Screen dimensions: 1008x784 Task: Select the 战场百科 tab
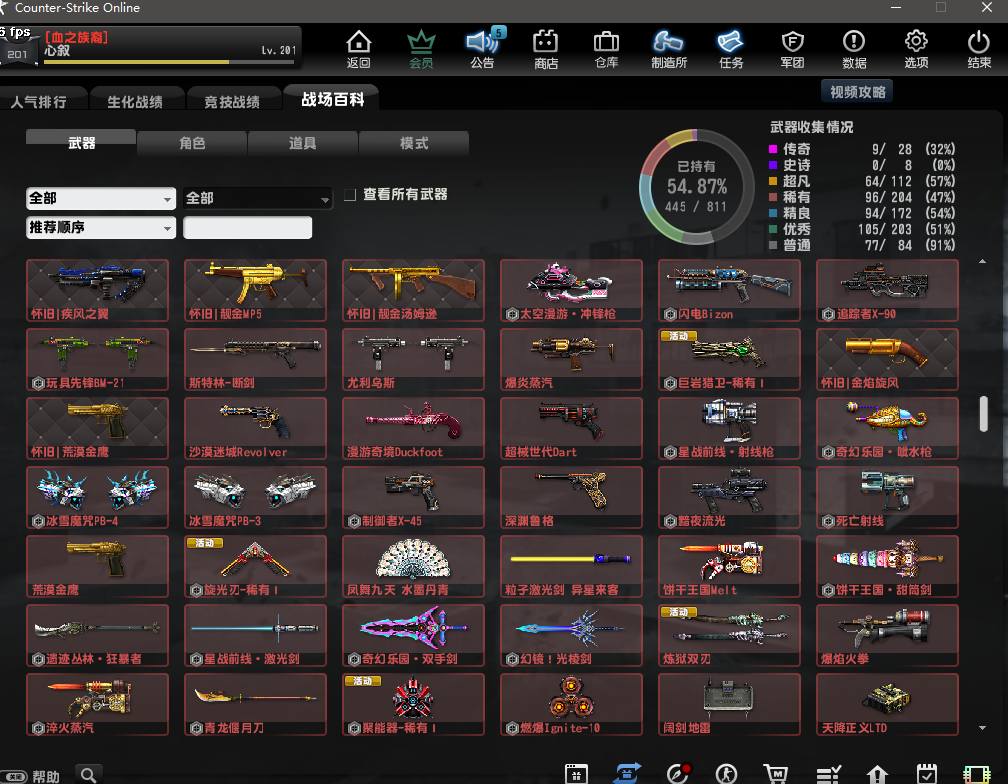(332, 99)
